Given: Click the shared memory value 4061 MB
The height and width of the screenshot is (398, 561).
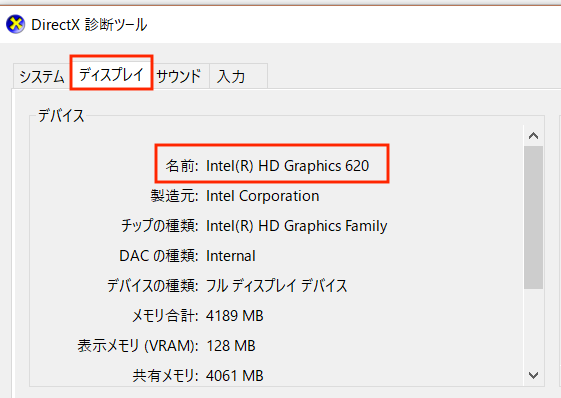Looking at the screenshot, I should click(235, 376).
